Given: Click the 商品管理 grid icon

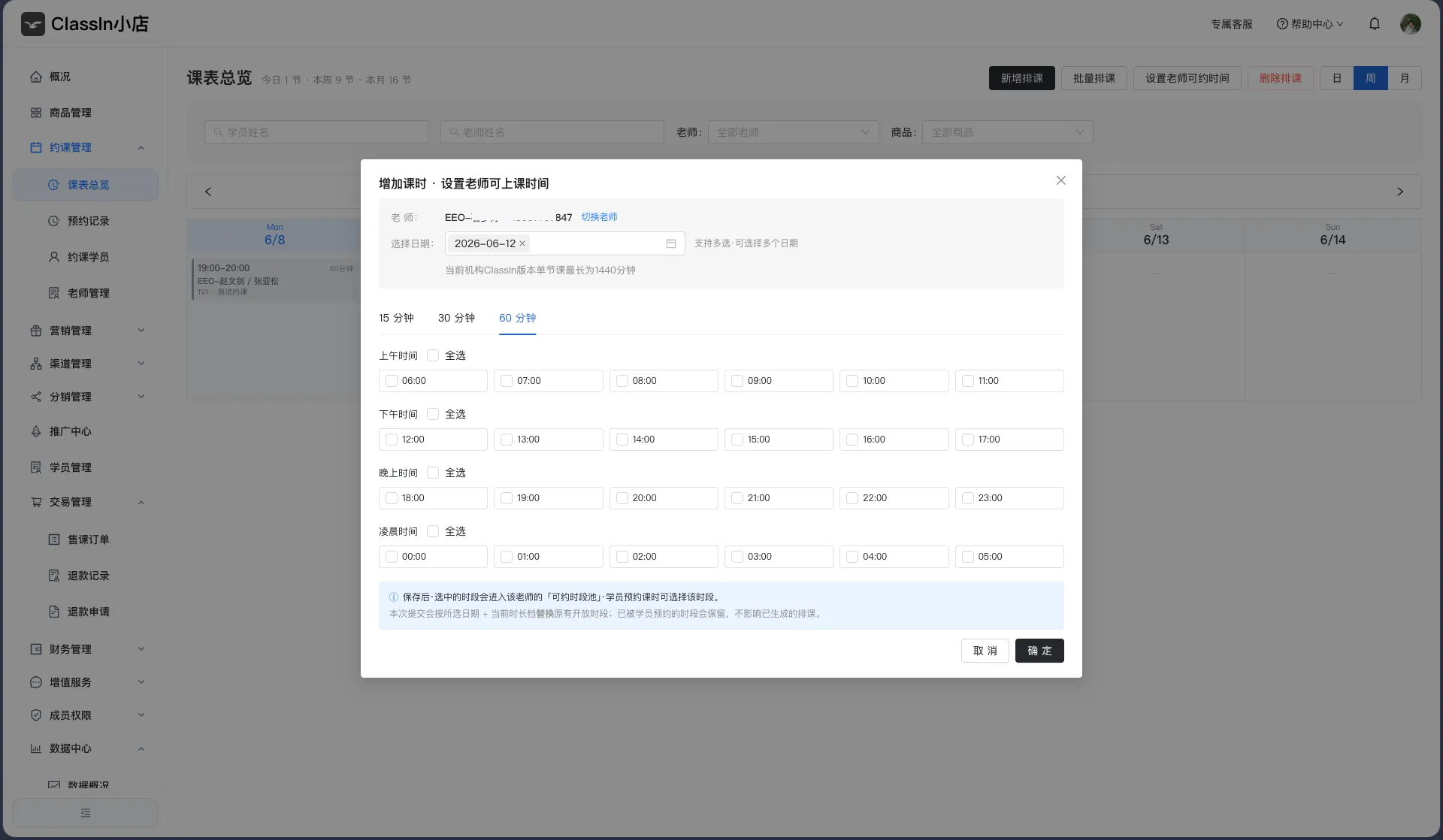Looking at the screenshot, I should click(36, 113).
